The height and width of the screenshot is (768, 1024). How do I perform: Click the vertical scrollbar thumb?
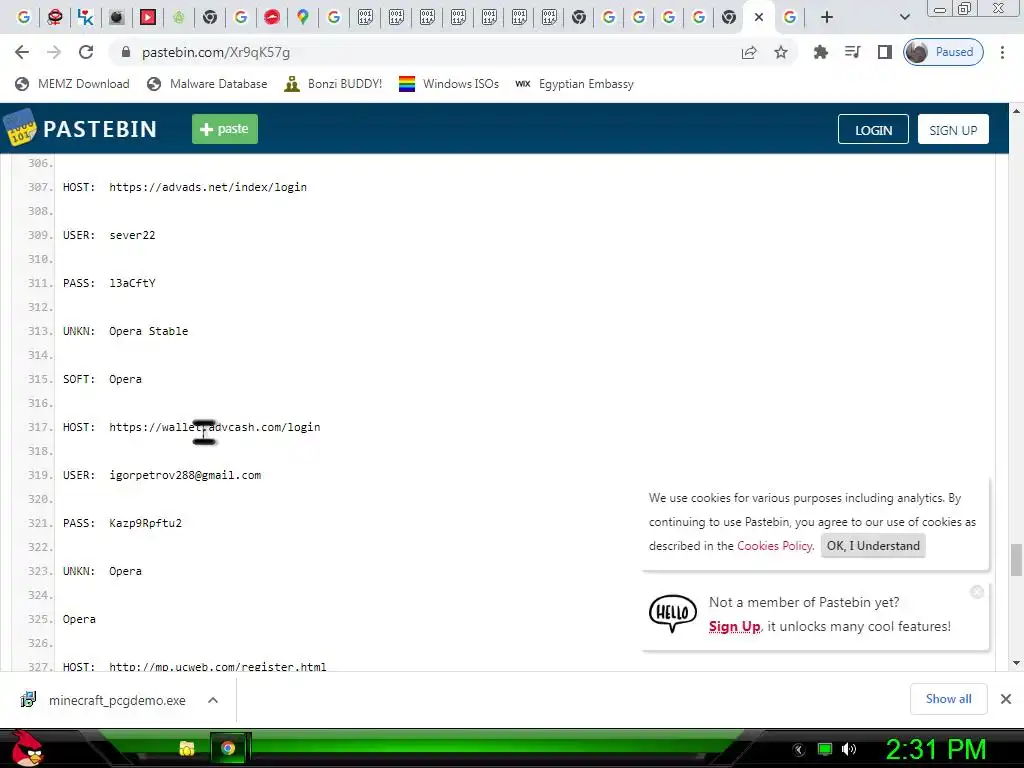(x=1016, y=560)
